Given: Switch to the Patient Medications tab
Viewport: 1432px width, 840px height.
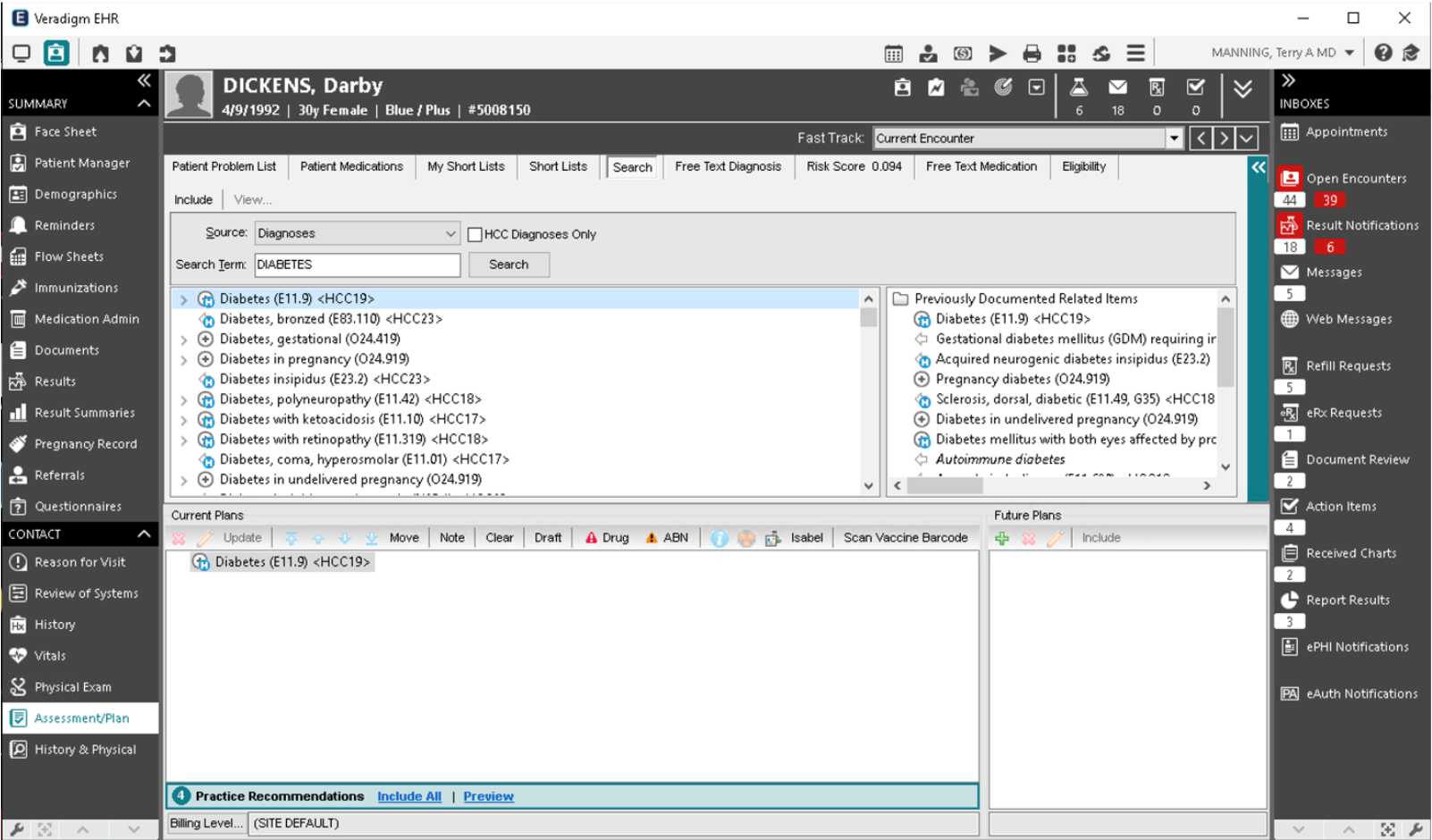Looking at the screenshot, I should tap(351, 166).
